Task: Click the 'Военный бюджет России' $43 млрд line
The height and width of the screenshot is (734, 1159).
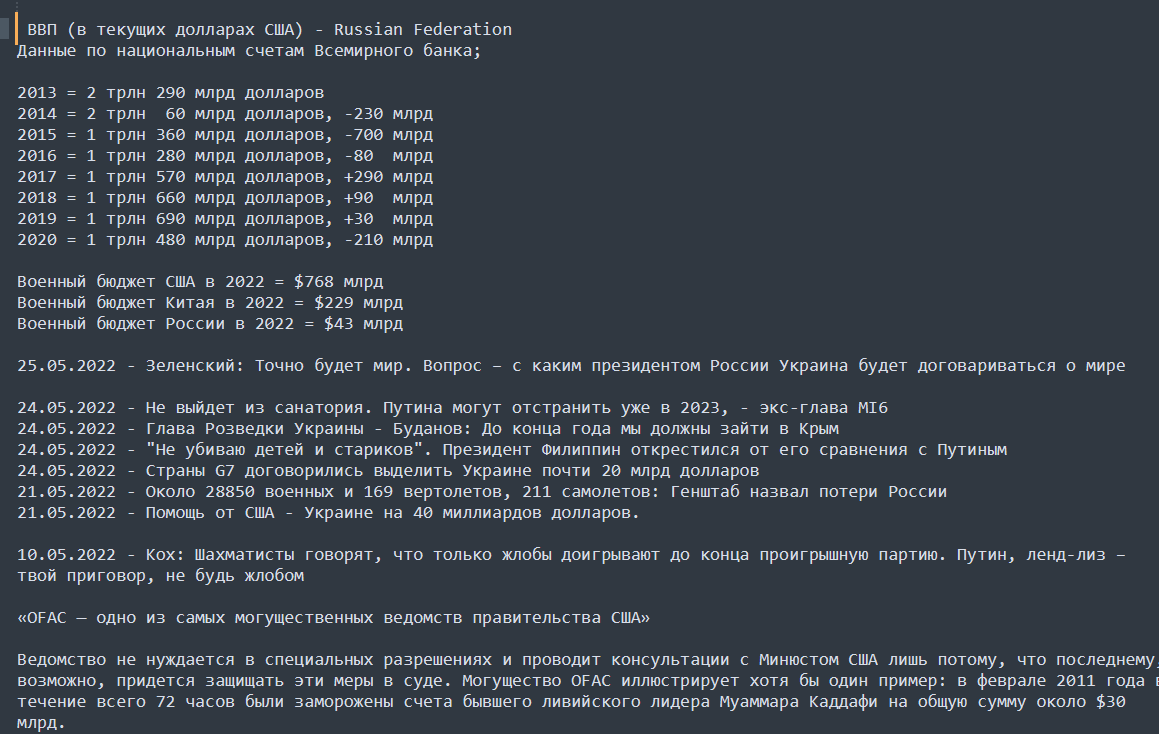Action: [x=210, y=324]
